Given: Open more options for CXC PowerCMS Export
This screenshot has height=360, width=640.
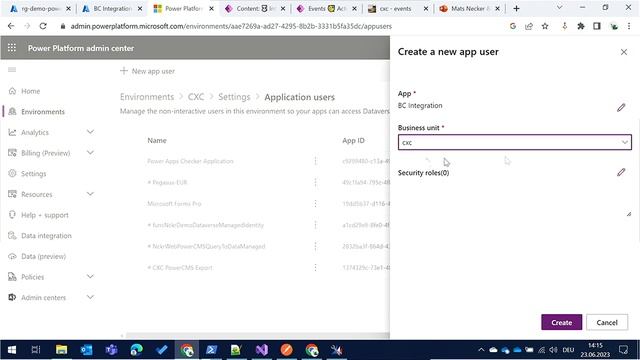Looking at the screenshot, I should point(315,267).
